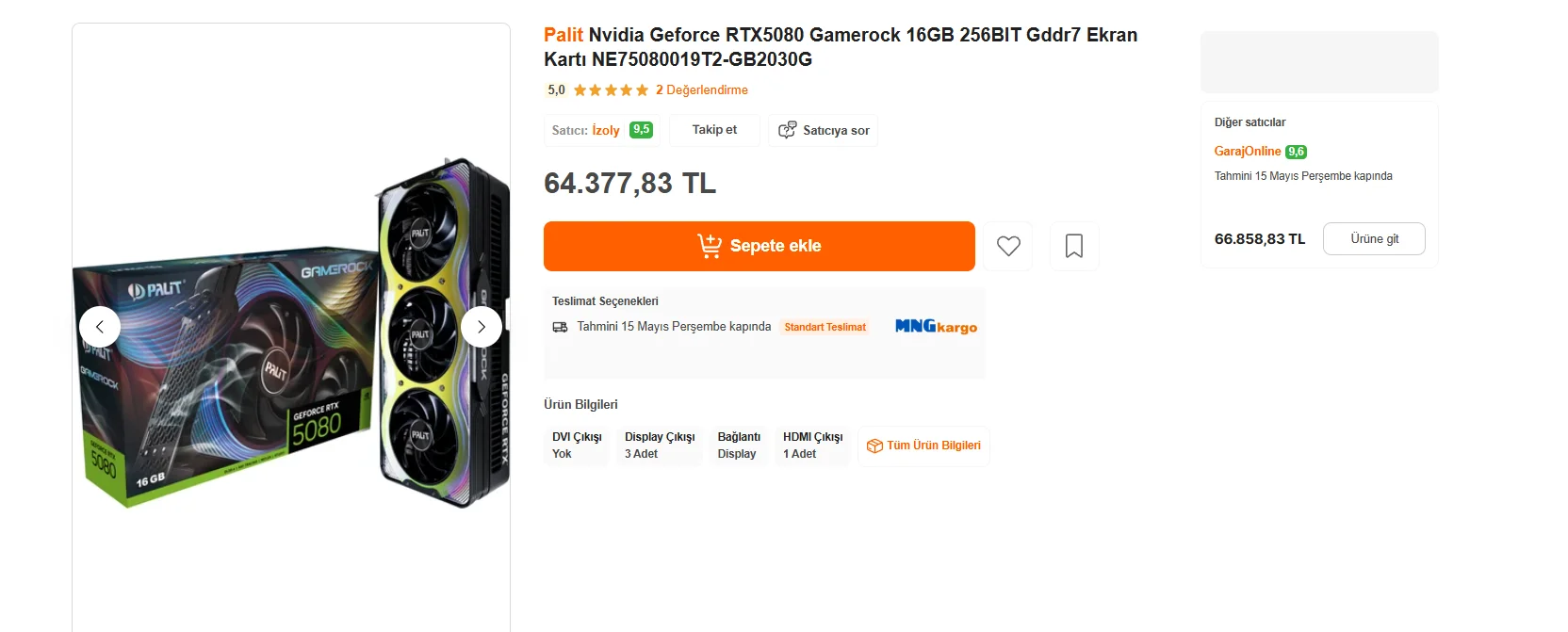Click the five-star rating
The image size is (1568, 632).
(x=611, y=90)
